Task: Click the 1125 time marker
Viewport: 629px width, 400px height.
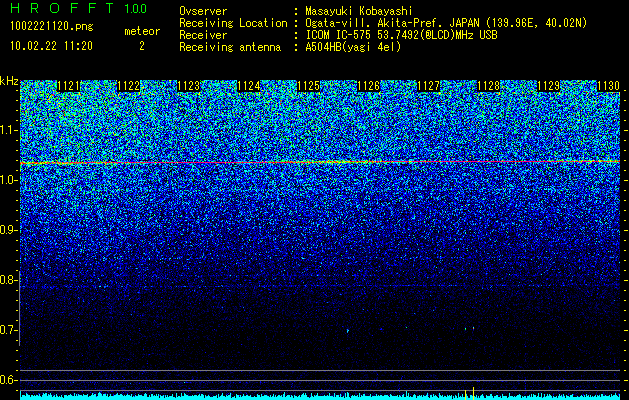Action: pos(308,86)
